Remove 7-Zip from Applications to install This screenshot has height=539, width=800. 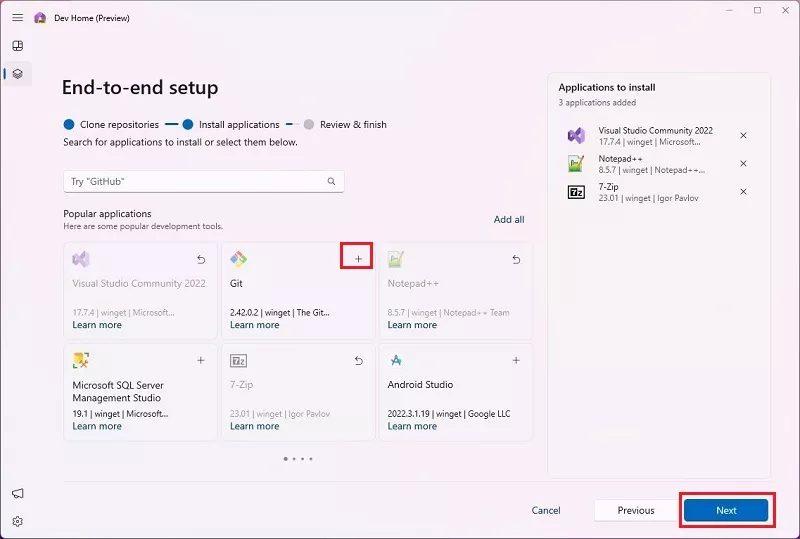(743, 192)
